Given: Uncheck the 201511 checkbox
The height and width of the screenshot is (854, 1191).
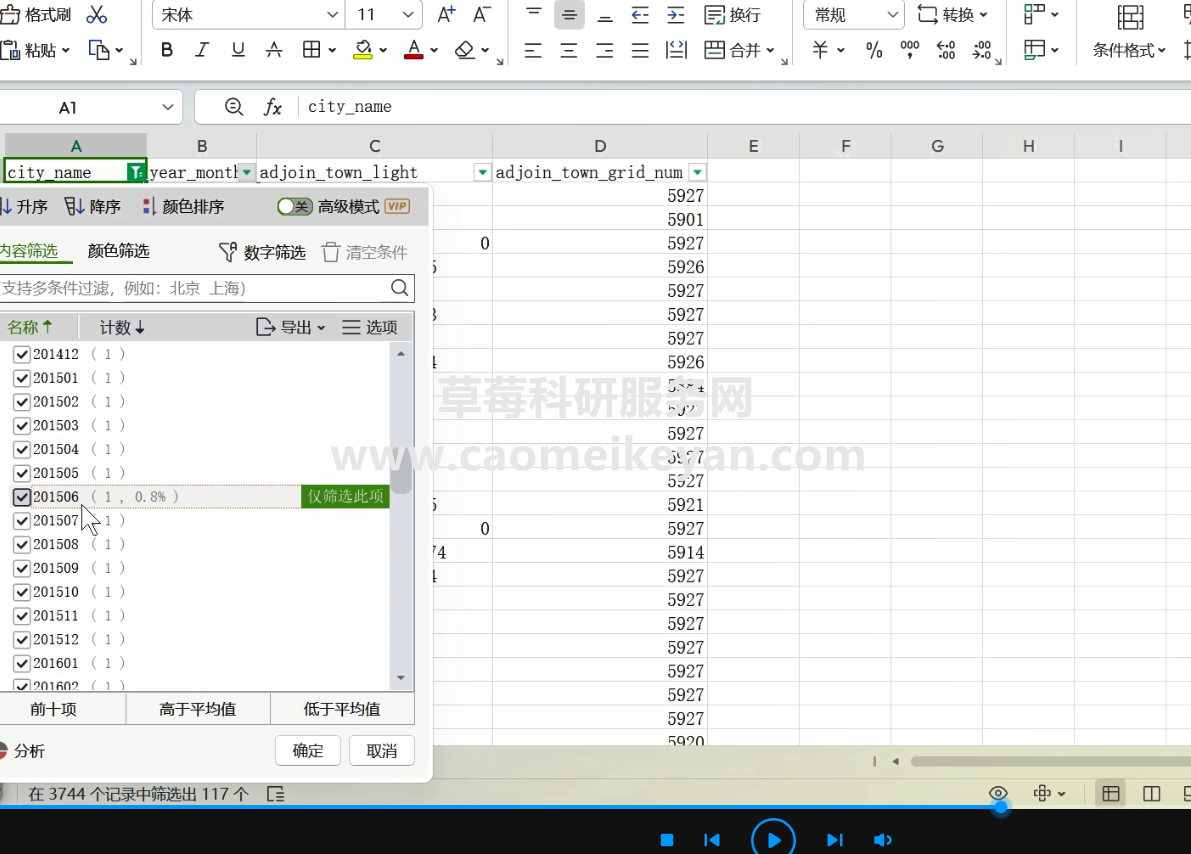Looking at the screenshot, I should [x=22, y=615].
